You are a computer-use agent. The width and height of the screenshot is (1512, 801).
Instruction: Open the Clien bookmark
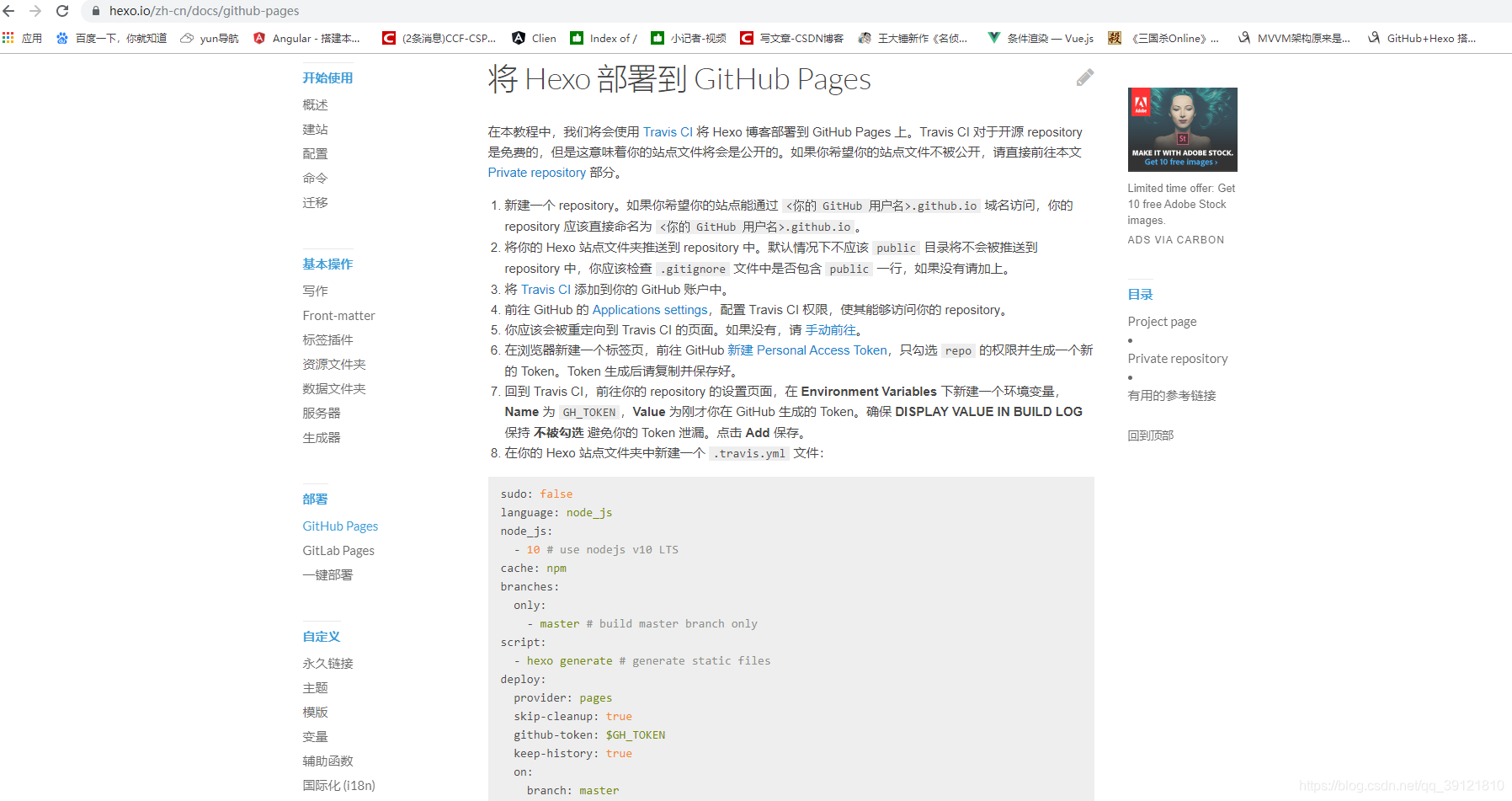click(534, 38)
